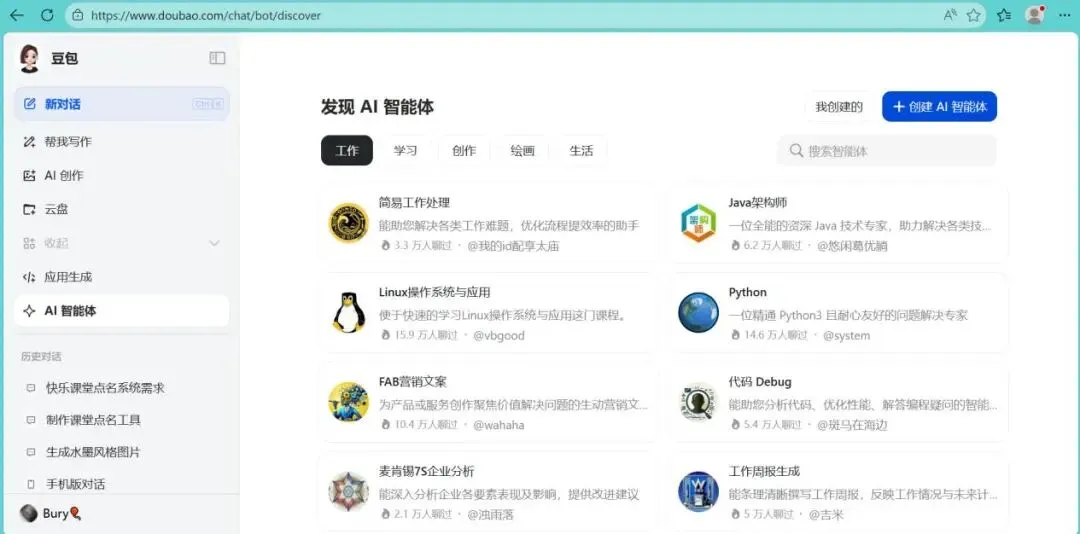Click 云盘 folder icon

click(x=29, y=209)
